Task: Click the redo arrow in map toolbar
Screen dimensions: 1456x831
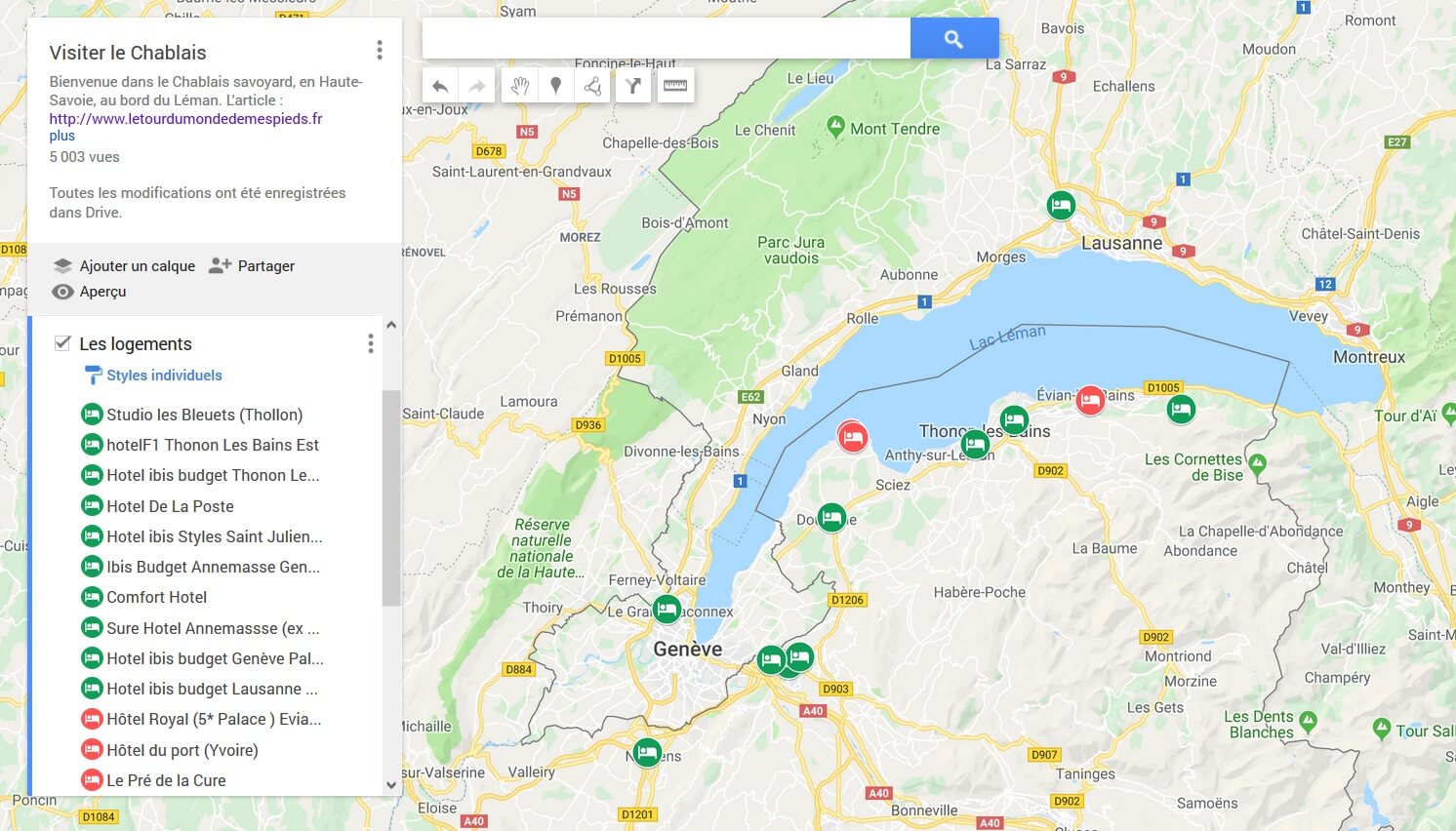Action: 477,86
